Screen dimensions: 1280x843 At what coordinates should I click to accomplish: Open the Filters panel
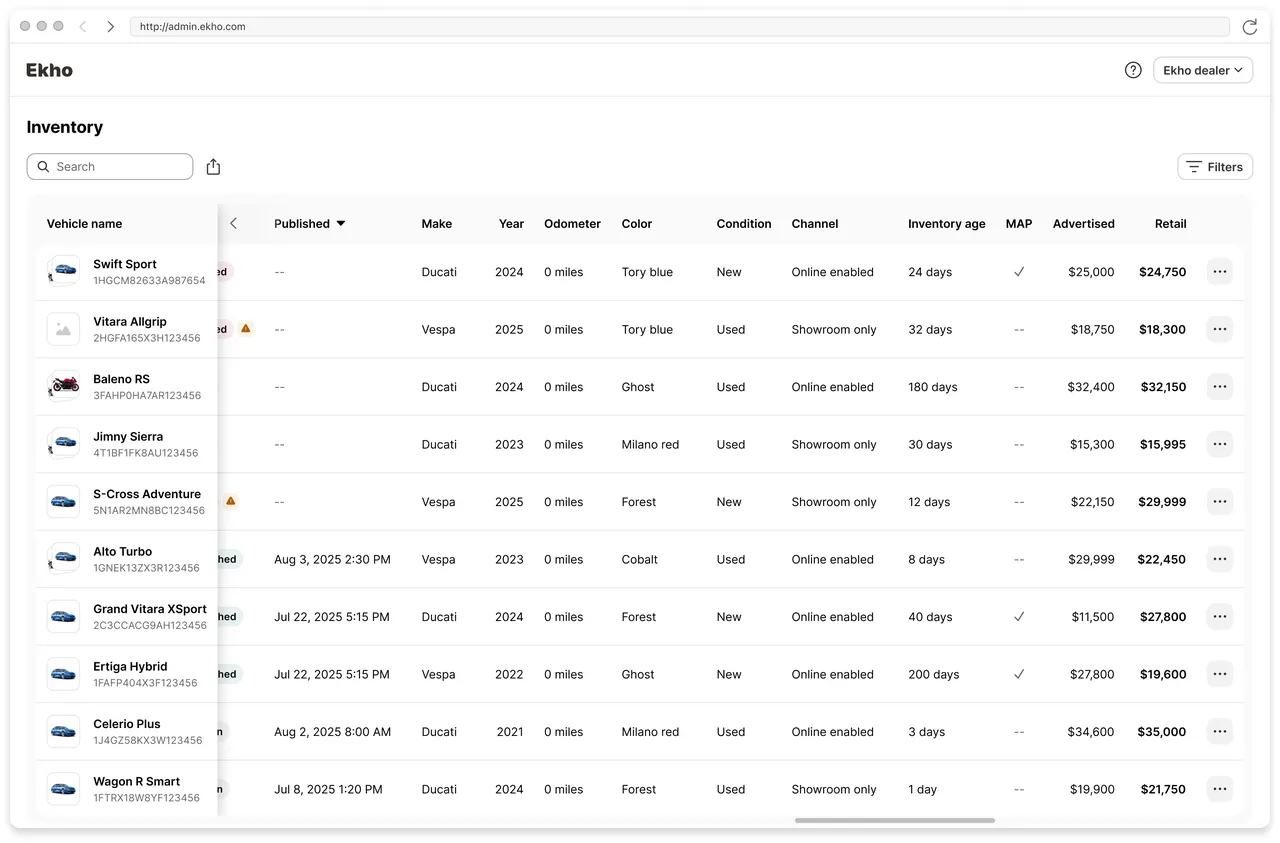tap(1215, 167)
